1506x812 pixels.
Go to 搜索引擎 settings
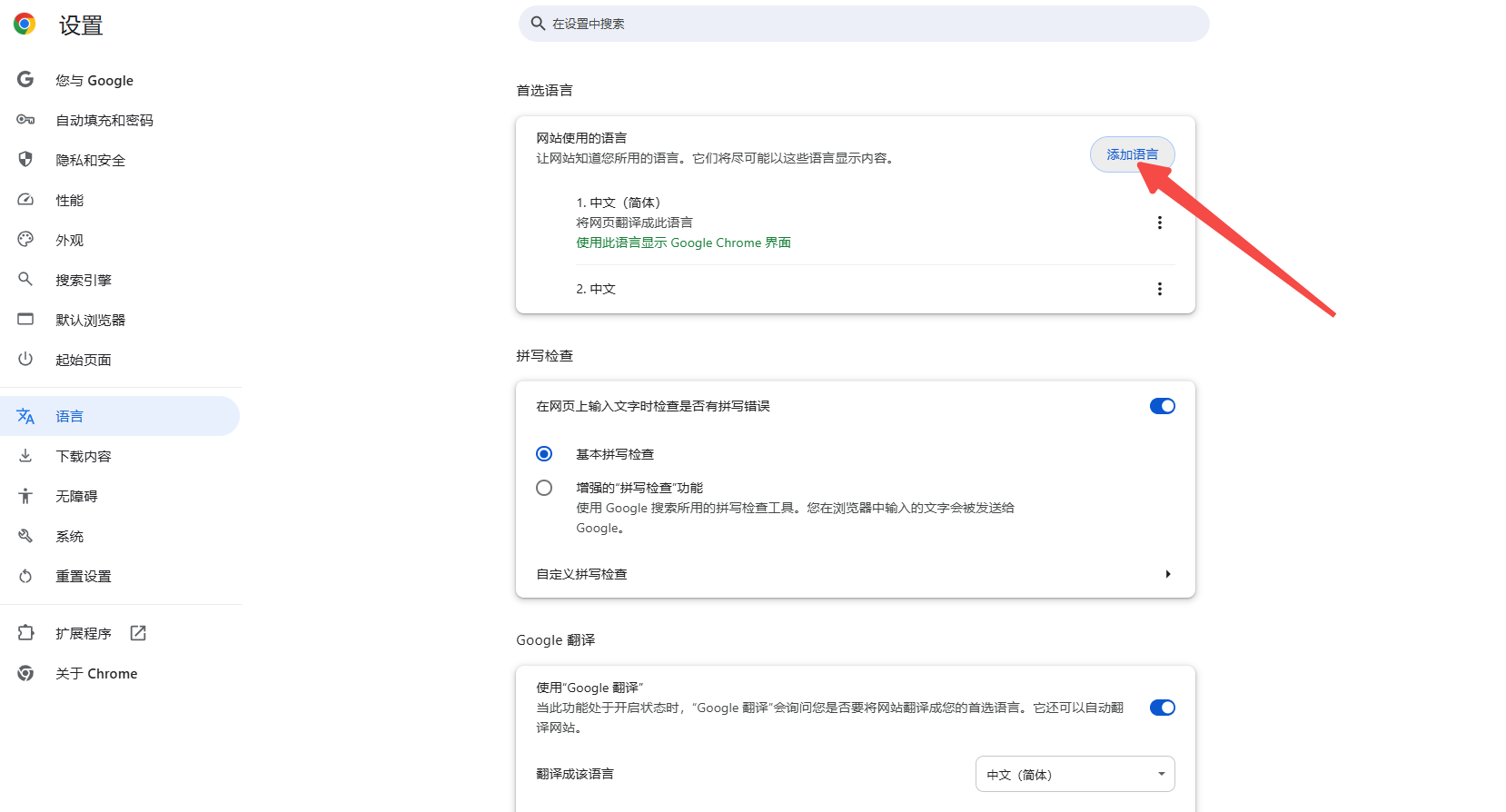(83, 280)
